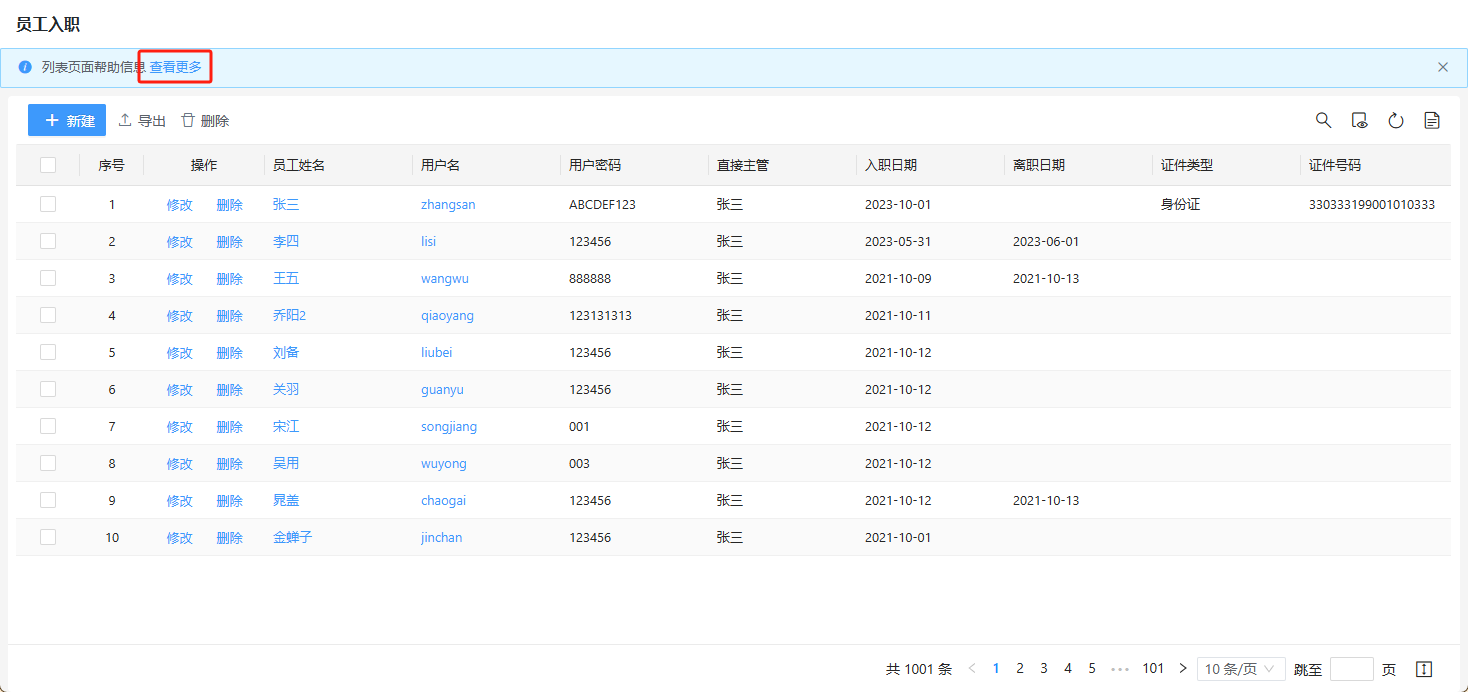The height and width of the screenshot is (692, 1468).
Task: Go to next page using right arrow
Action: [x=1183, y=668]
